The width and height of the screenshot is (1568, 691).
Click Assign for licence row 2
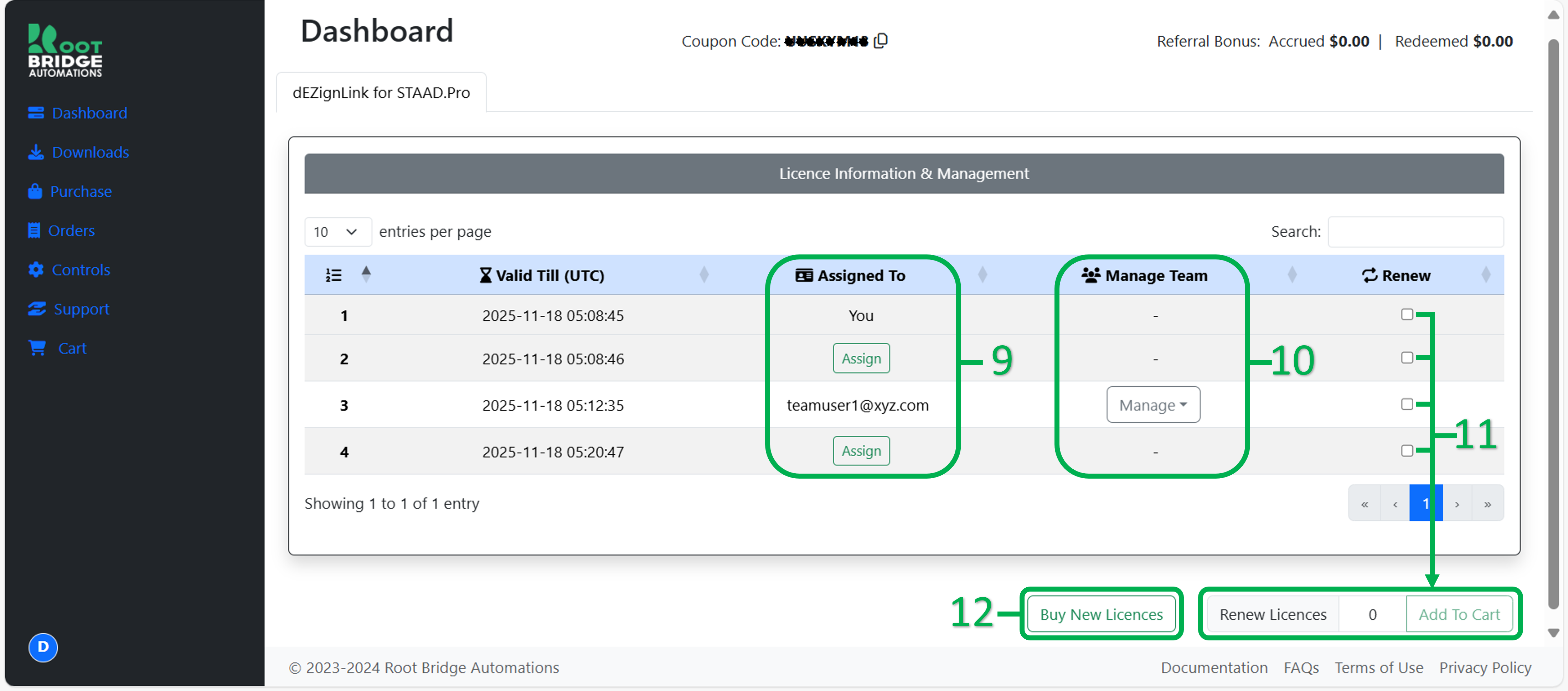coord(861,359)
